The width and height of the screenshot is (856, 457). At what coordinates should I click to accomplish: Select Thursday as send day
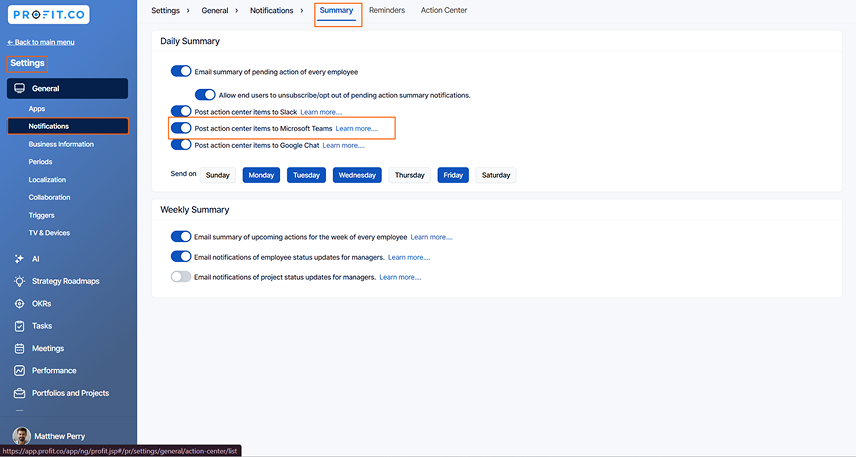point(409,175)
